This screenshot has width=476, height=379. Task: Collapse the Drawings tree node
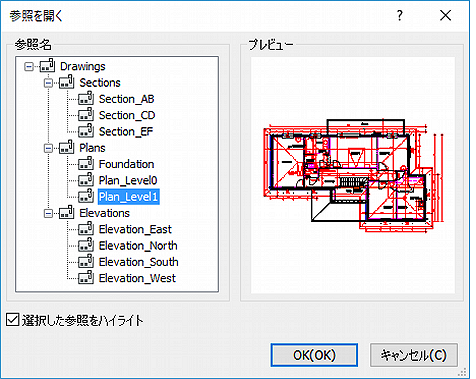[29, 67]
